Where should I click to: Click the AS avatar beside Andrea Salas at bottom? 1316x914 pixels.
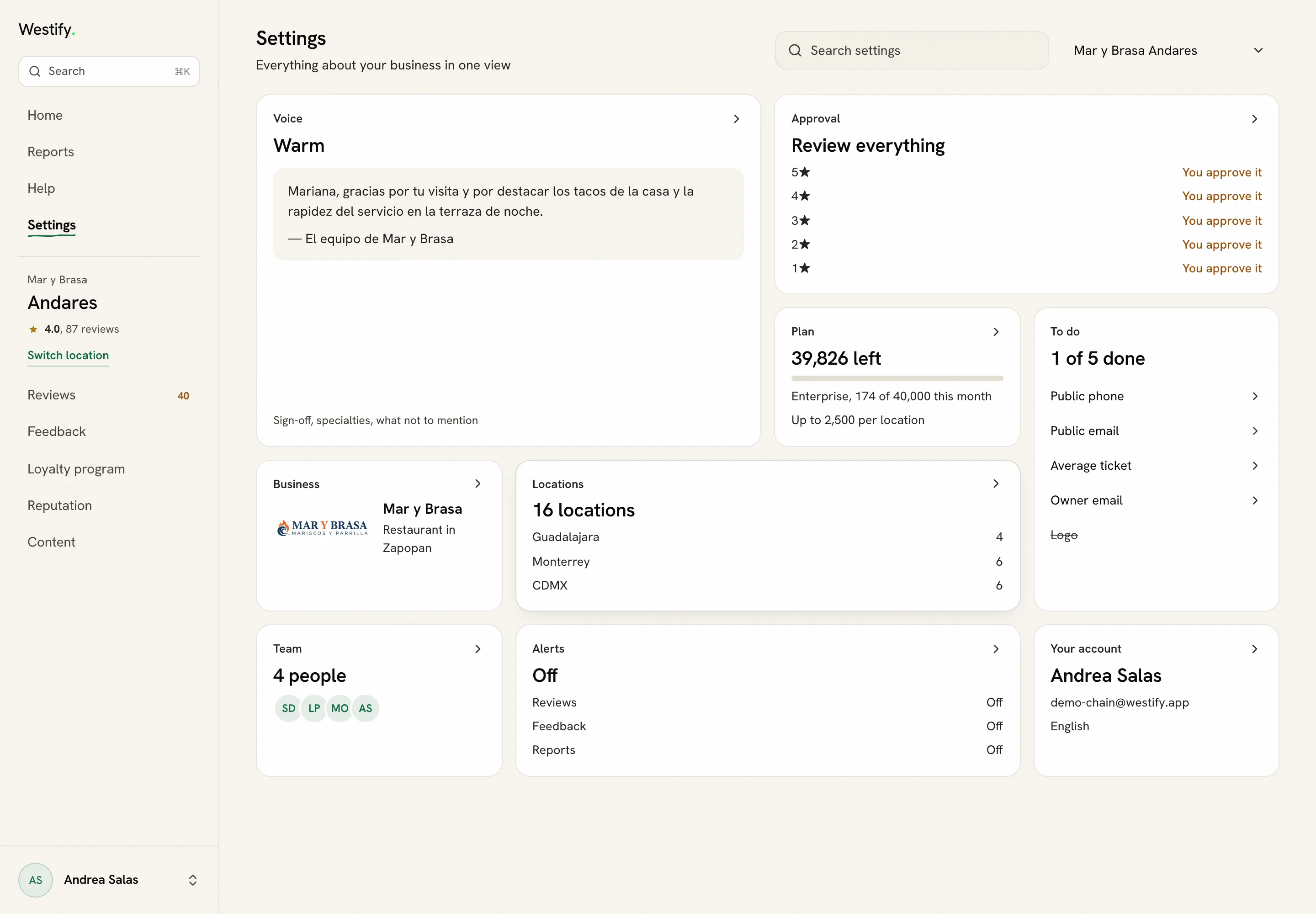tap(36, 880)
